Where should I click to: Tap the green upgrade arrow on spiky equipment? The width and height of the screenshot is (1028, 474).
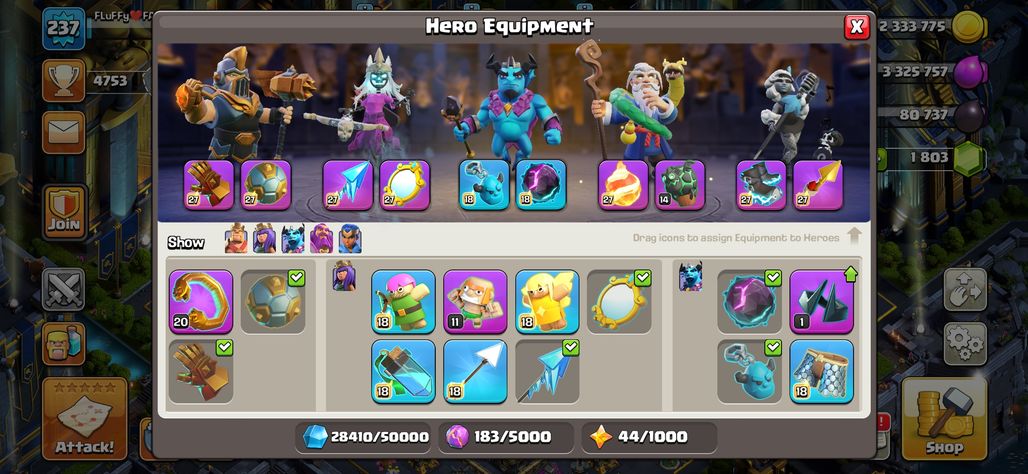(x=850, y=274)
